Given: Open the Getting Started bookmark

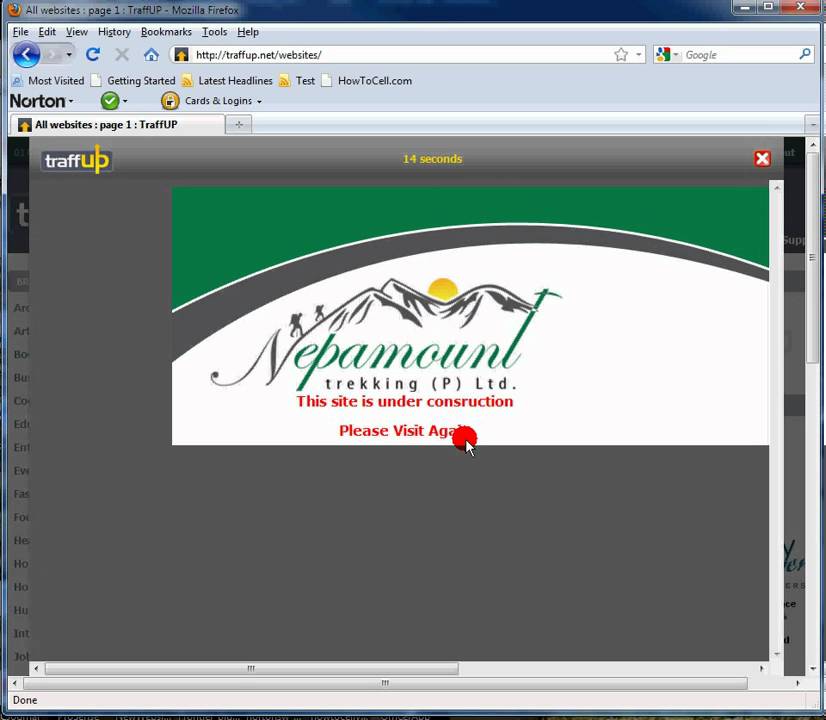Looking at the screenshot, I should point(133,81).
